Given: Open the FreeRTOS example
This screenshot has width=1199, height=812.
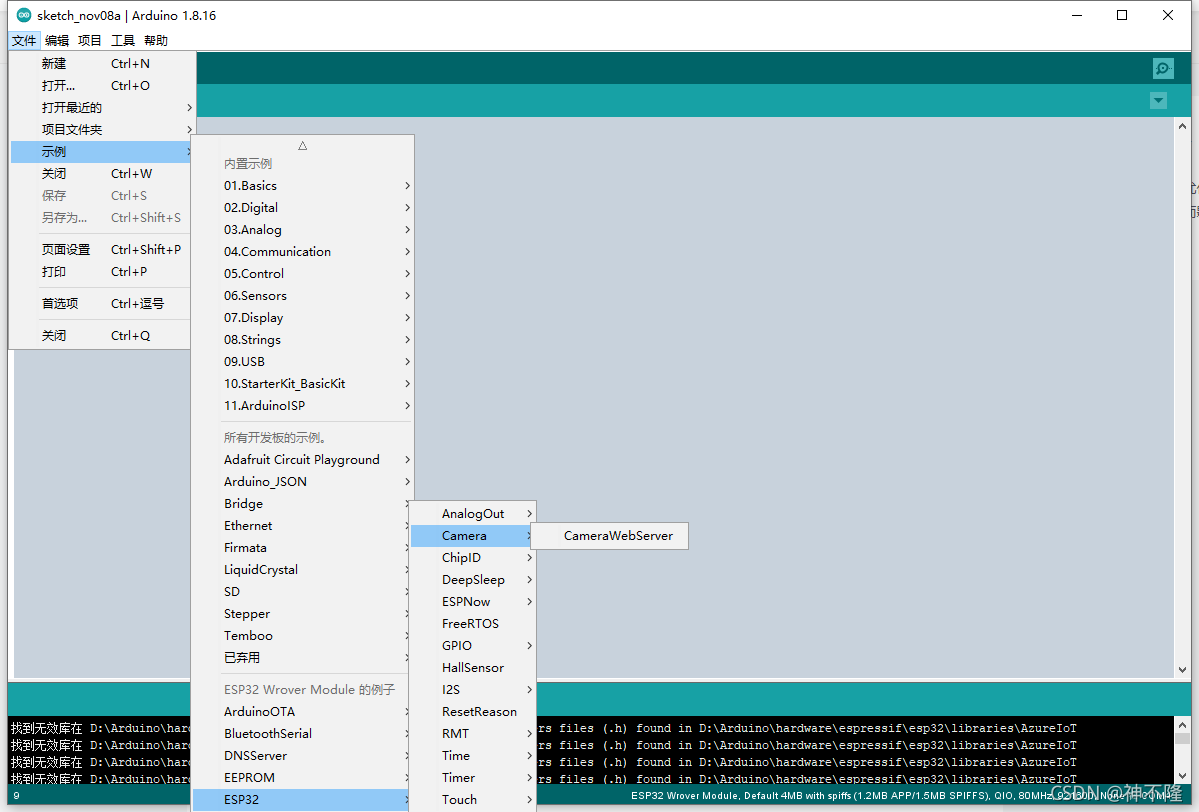Looking at the screenshot, I should pyautogui.click(x=473, y=624).
